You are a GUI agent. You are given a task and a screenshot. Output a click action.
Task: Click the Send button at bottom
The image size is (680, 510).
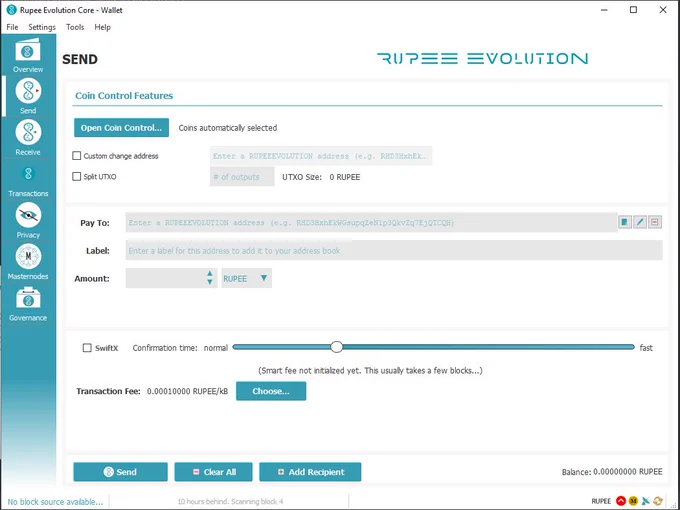click(121, 472)
